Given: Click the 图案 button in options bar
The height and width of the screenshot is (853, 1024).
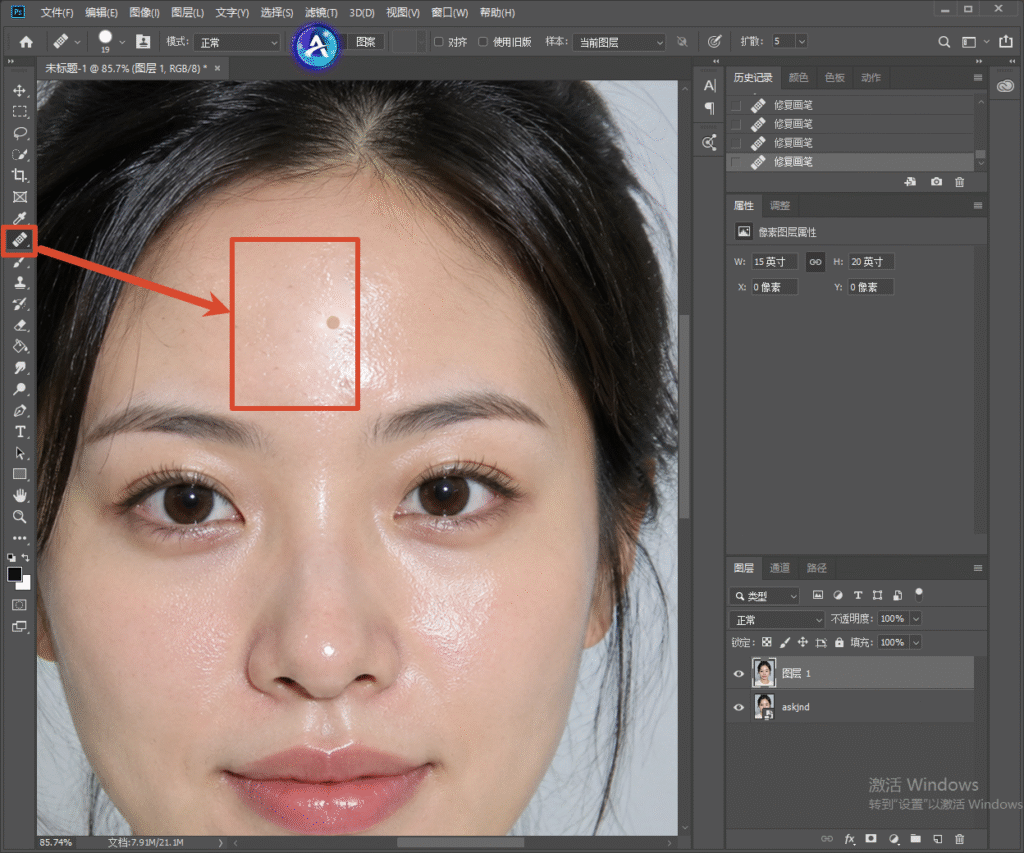Looking at the screenshot, I should (366, 42).
